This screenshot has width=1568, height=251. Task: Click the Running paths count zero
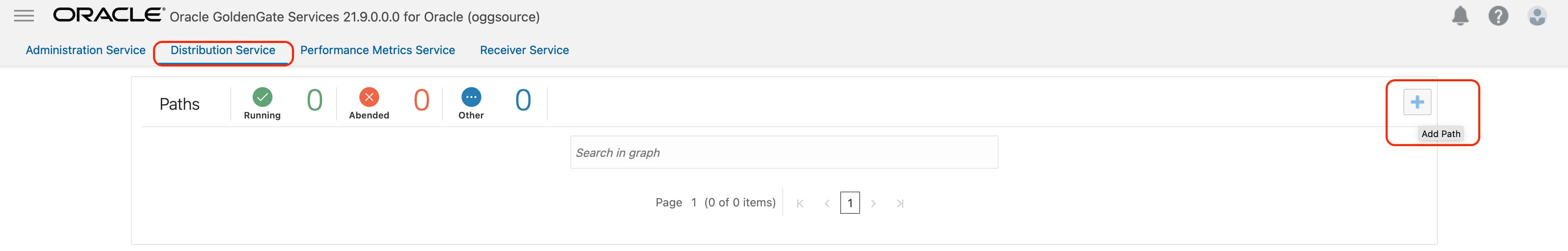click(315, 100)
